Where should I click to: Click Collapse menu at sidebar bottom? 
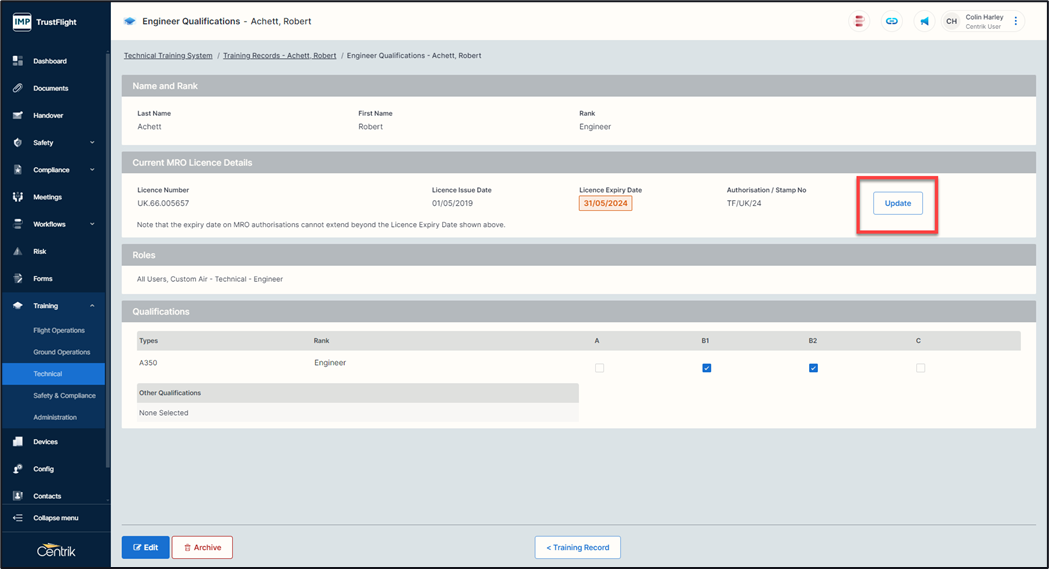(55, 518)
